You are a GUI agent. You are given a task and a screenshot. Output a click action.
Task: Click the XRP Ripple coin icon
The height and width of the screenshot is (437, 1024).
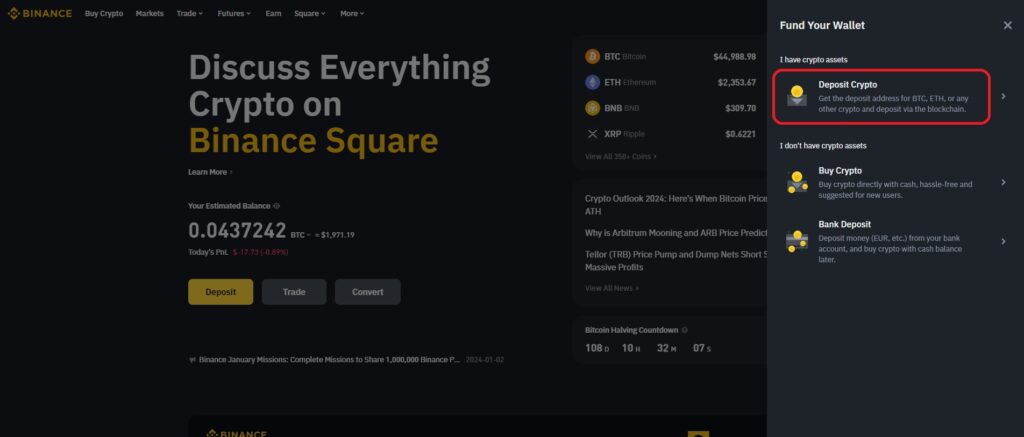click(x=592, y=134)
